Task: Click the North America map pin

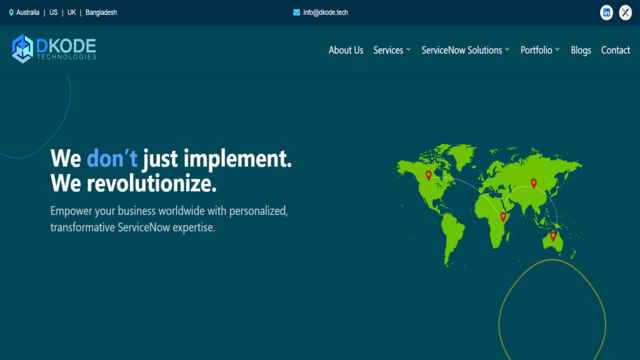Action: coord(428,175)
